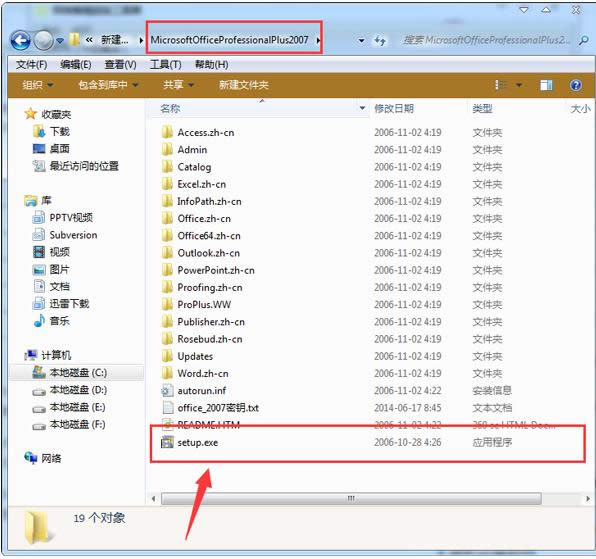Click the Forward navigation arrow button

[x=43, y=40]
